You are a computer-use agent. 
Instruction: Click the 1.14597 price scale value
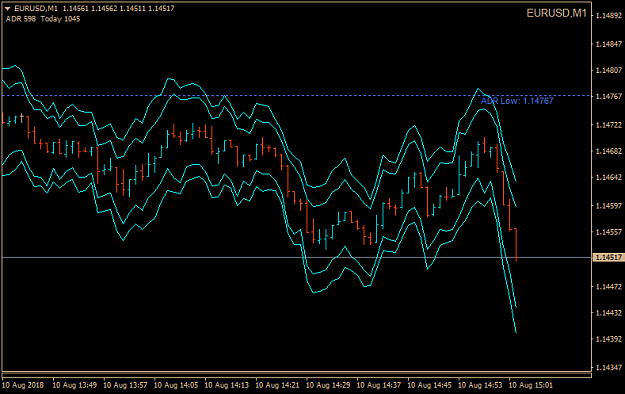[x=609, y=206]
